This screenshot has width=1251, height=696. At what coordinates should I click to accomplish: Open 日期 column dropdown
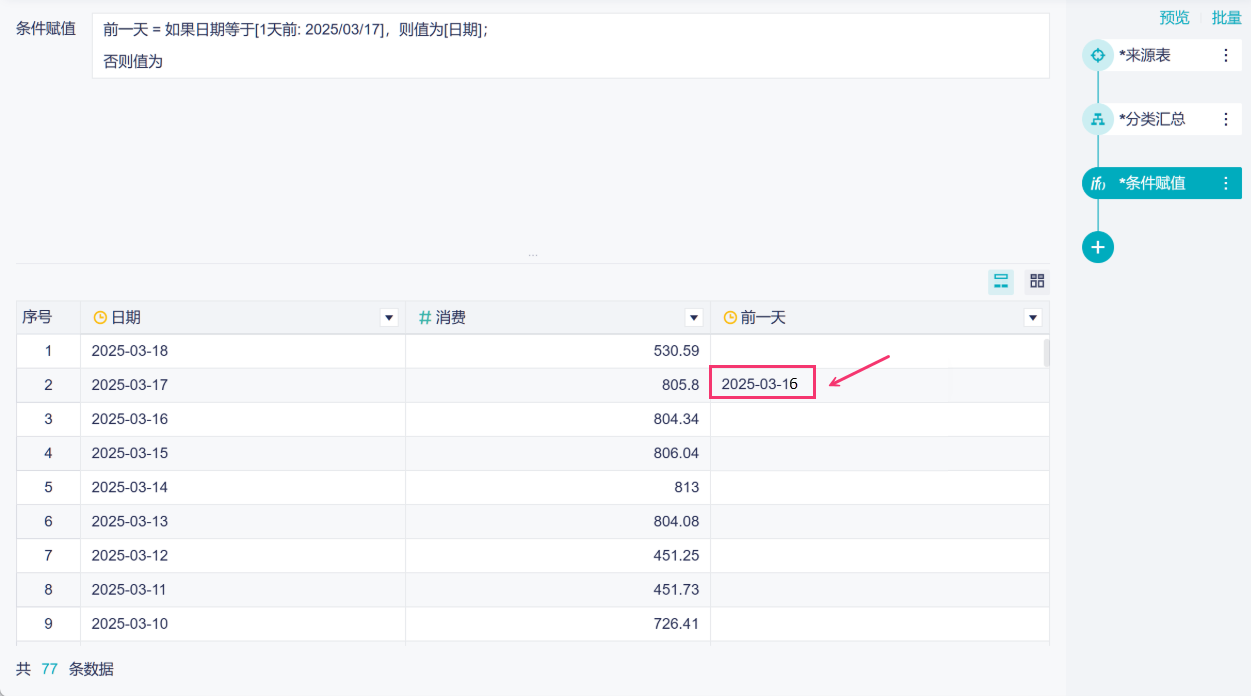point(389,318)
